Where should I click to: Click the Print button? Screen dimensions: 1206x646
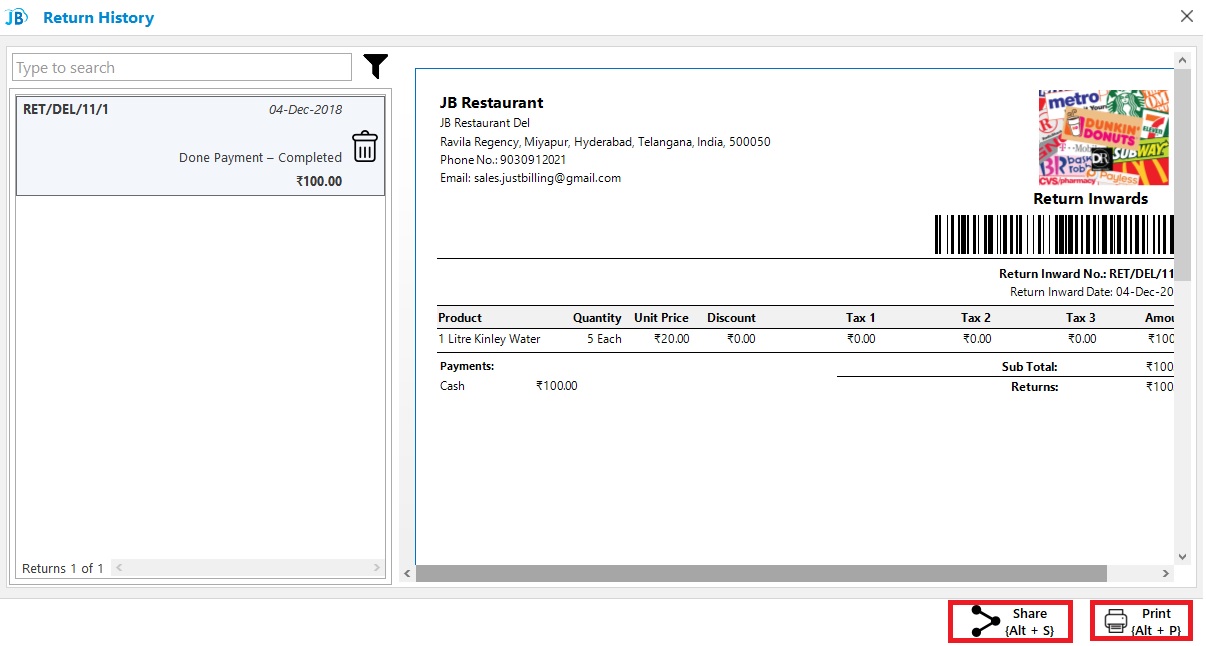[x=1141, y=621]
